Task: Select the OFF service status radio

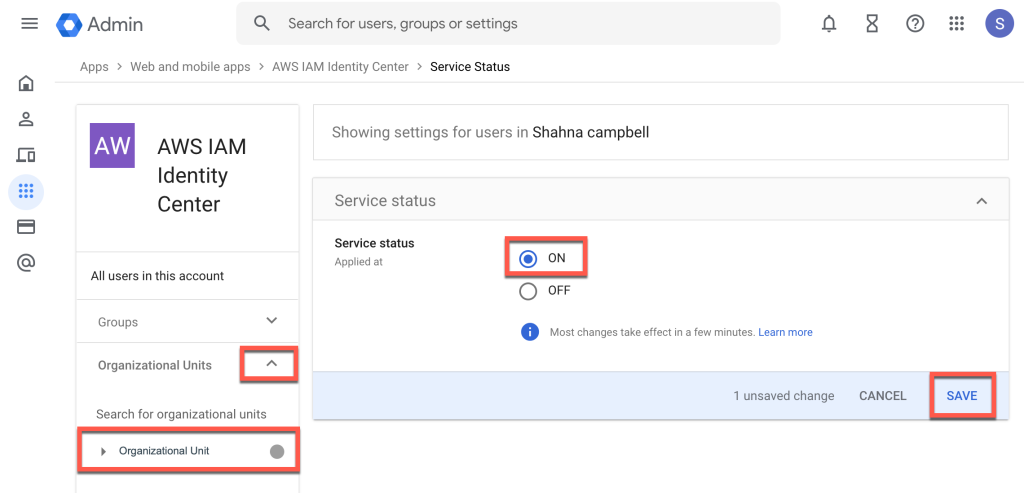Action: pyautogui.click(x=528, y=291)
